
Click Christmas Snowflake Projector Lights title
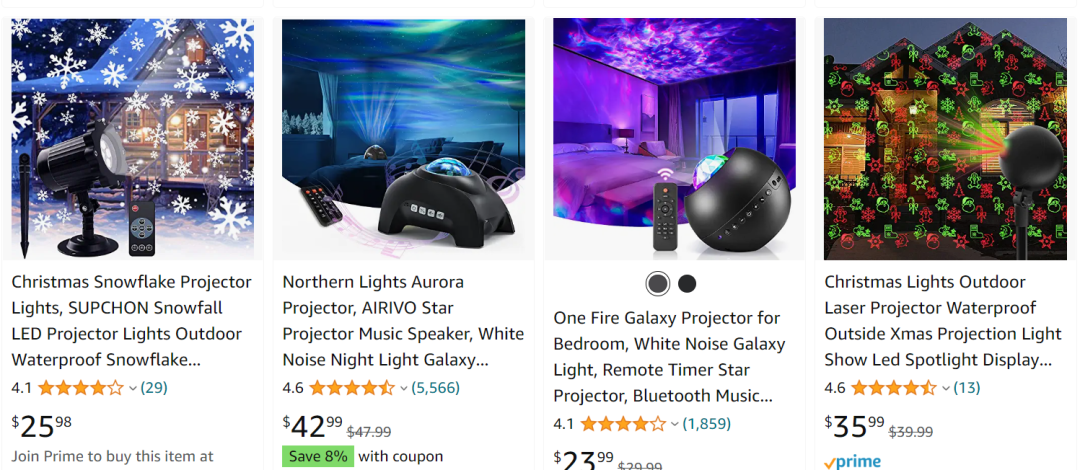131,320
